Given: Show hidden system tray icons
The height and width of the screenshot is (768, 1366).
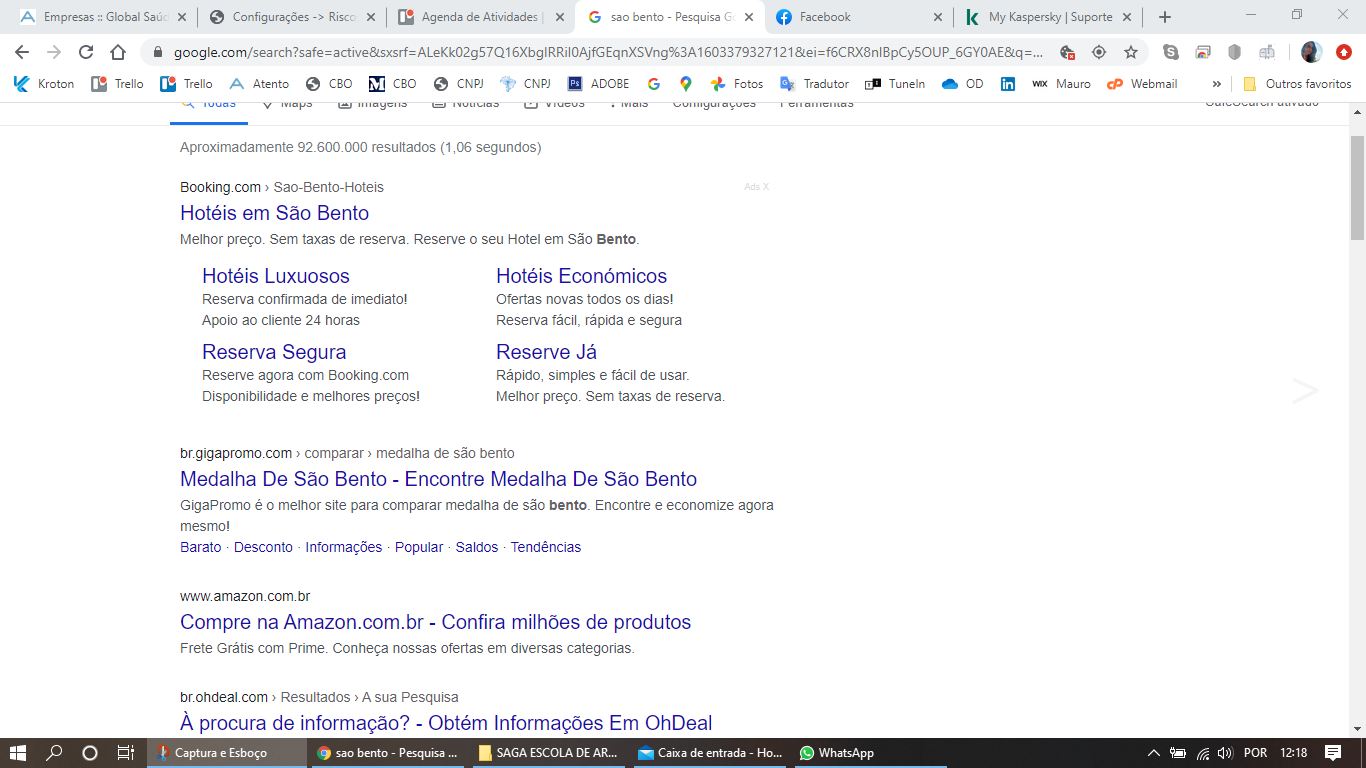Looking at the screenshot, I should [x=1153, y=753].
